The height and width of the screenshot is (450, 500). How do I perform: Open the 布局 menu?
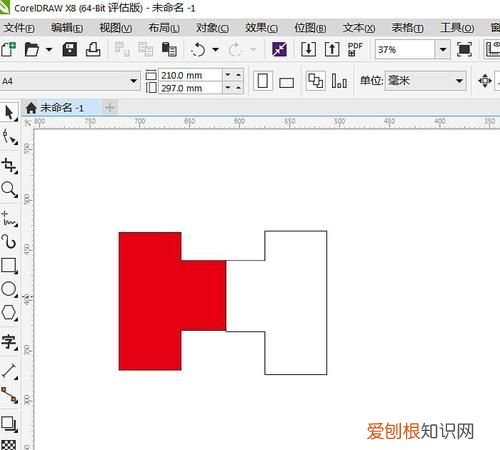(164, 28)
